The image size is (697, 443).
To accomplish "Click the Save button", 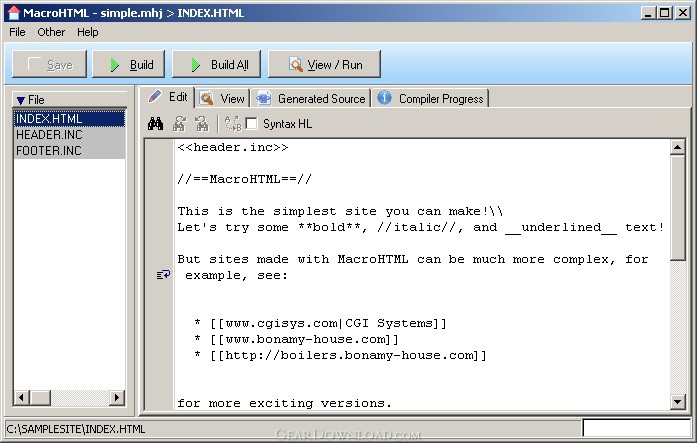I will [x=49, y=64].
